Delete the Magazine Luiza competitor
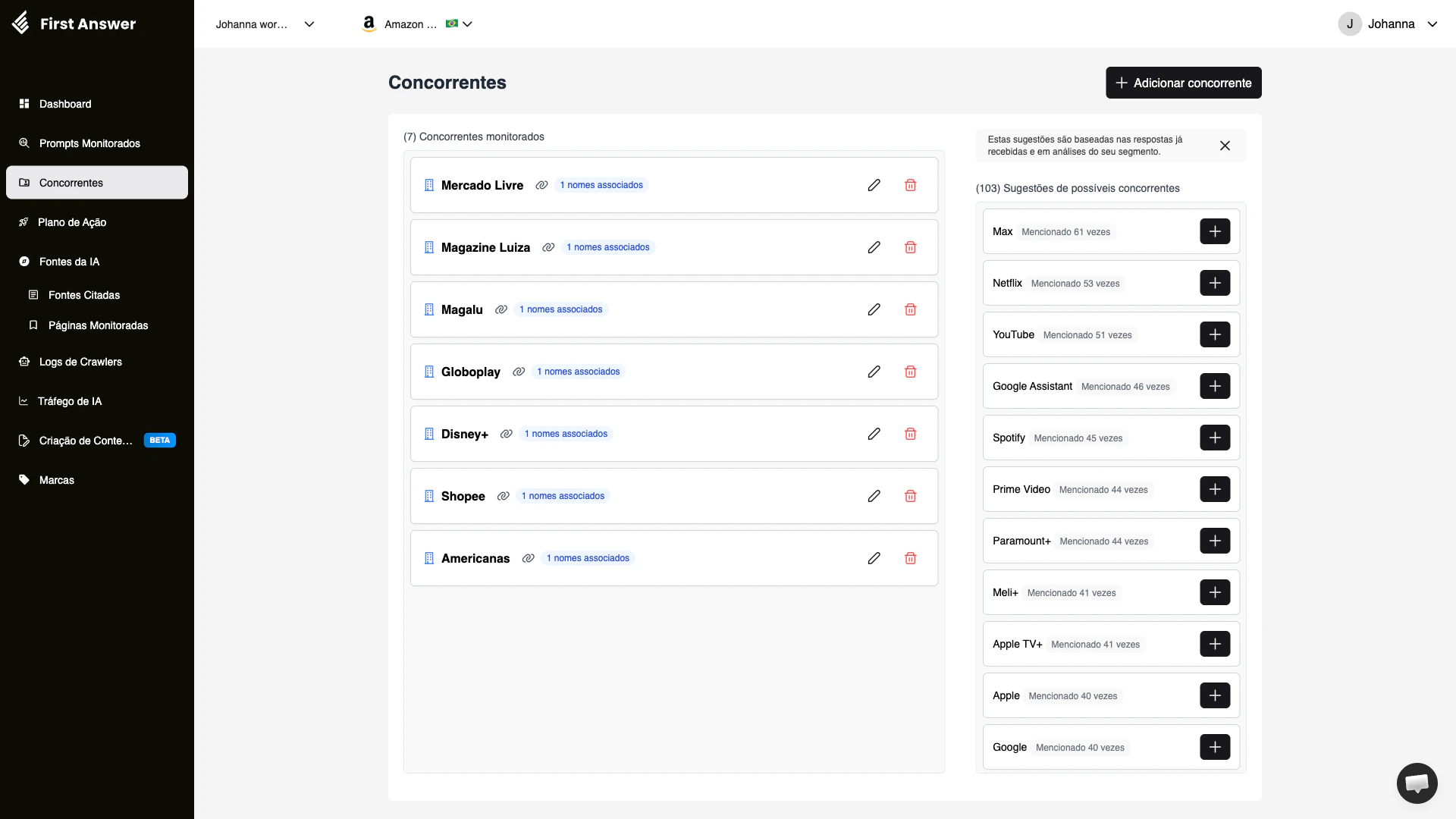Screen dimensions: 1456x819 point(910,247)
